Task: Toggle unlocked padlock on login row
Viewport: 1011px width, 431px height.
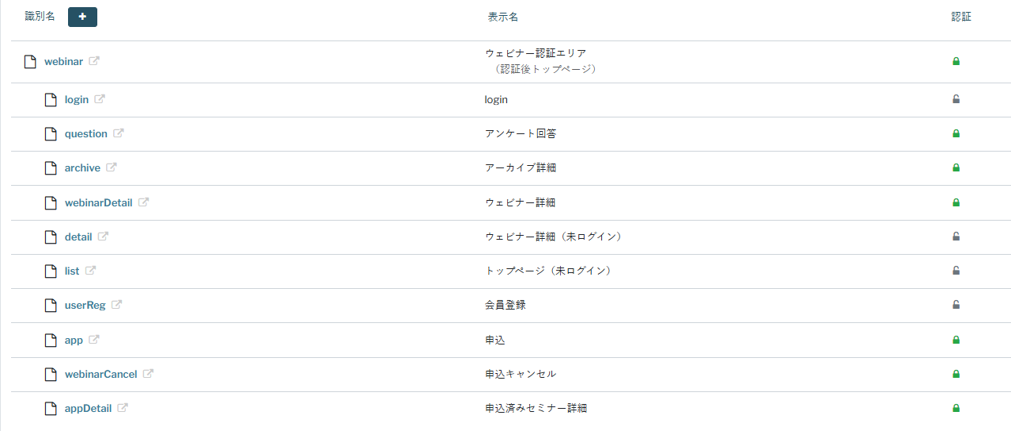Action: coord(956,99)
